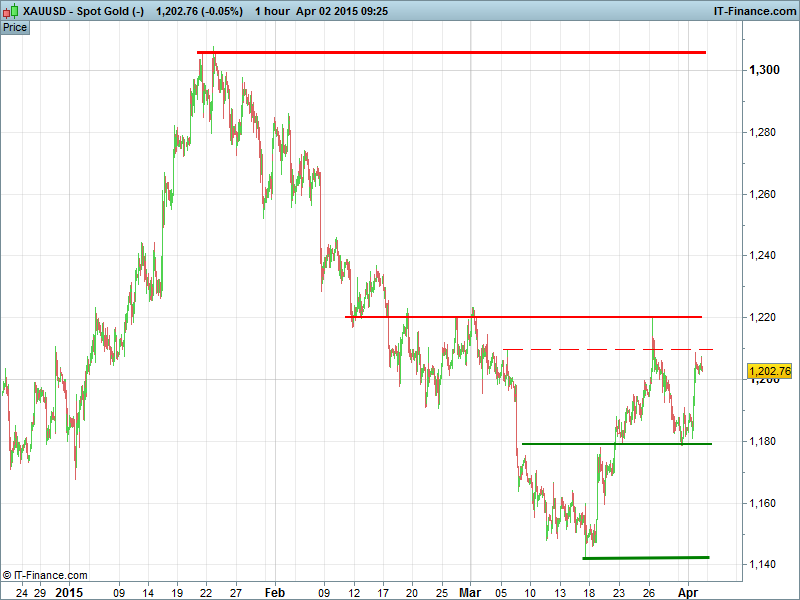Select the black dashed horizontal line
This screenshot has width=800, height=600.
[x=600, y=349]
